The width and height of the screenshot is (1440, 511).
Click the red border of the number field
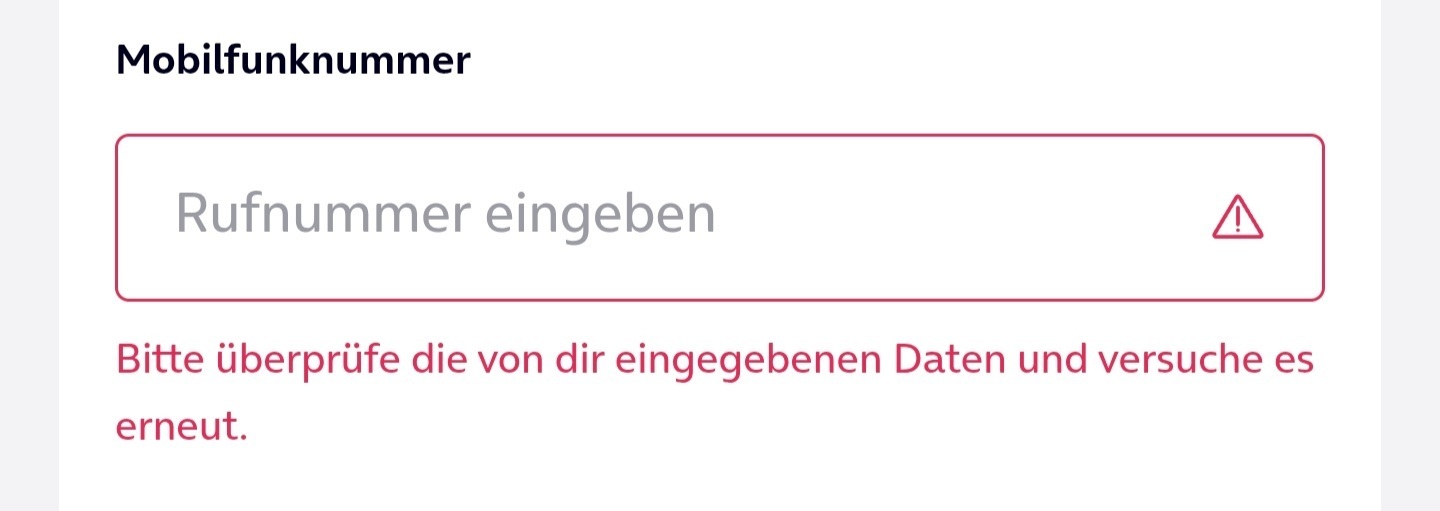coord(720,135)
